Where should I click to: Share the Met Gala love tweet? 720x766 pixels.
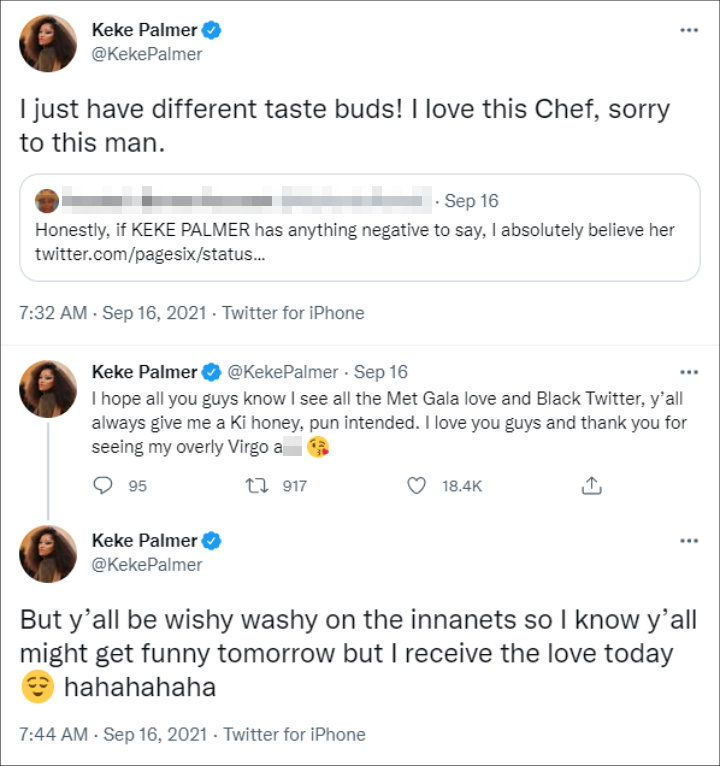tap(591, 486)
